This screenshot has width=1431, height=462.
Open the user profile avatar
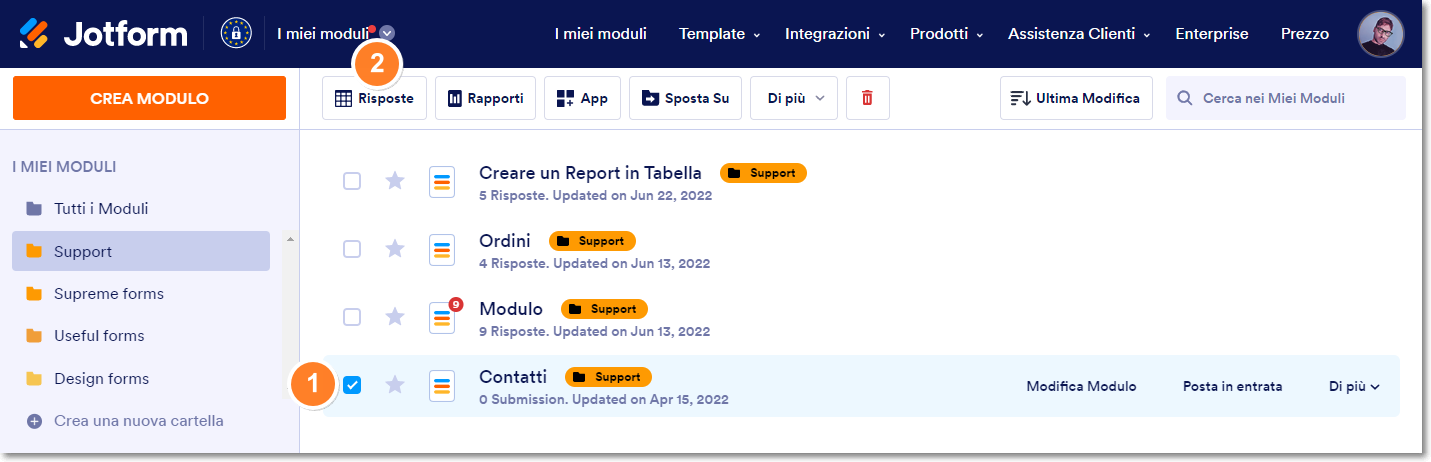[1380, 34]
